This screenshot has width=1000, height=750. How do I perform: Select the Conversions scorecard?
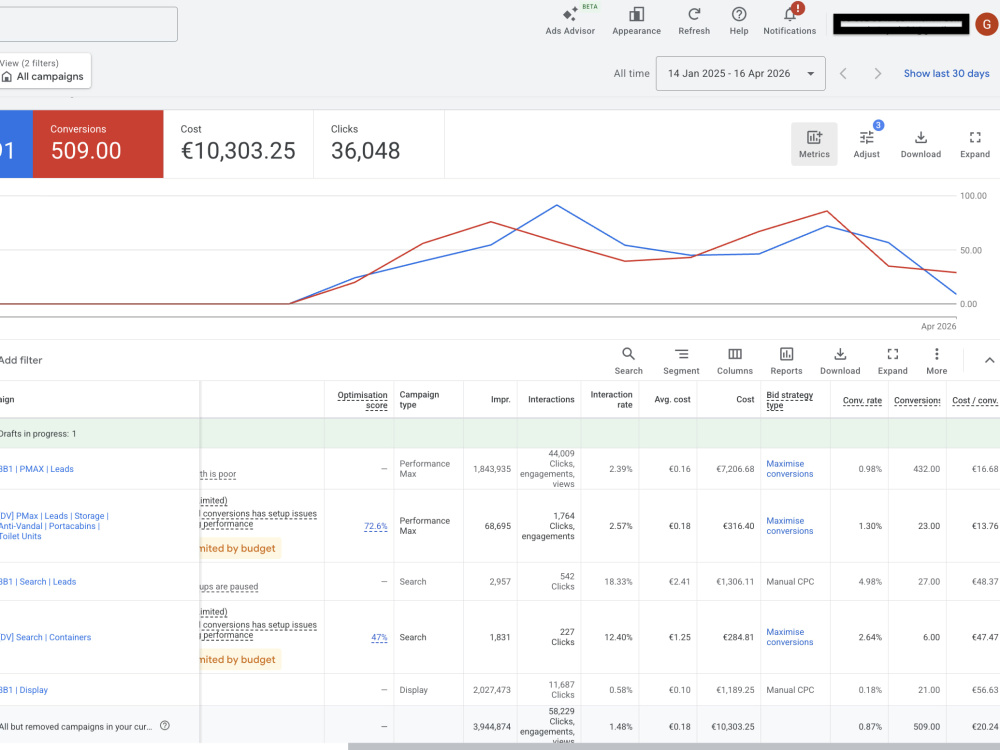tap(98, 143)
